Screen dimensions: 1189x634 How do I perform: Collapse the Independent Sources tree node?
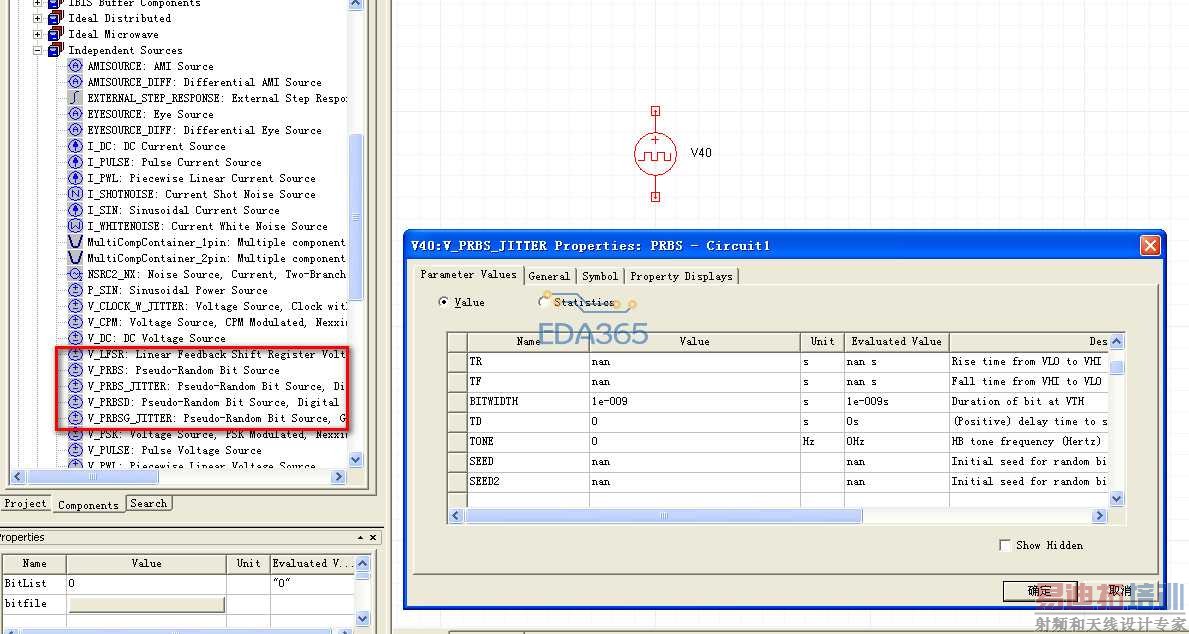38,50
